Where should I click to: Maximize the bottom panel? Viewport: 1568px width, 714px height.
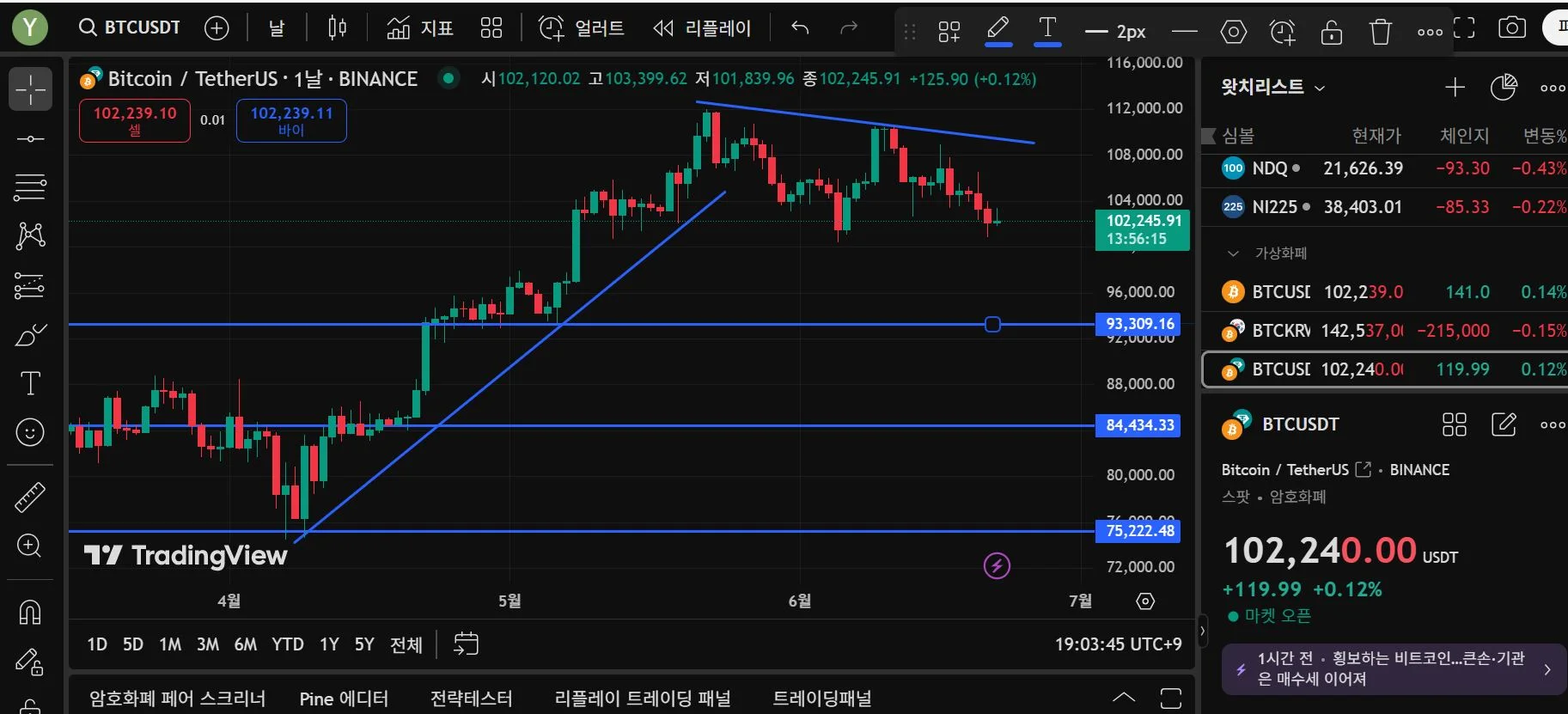click(x=1171, y=698)
